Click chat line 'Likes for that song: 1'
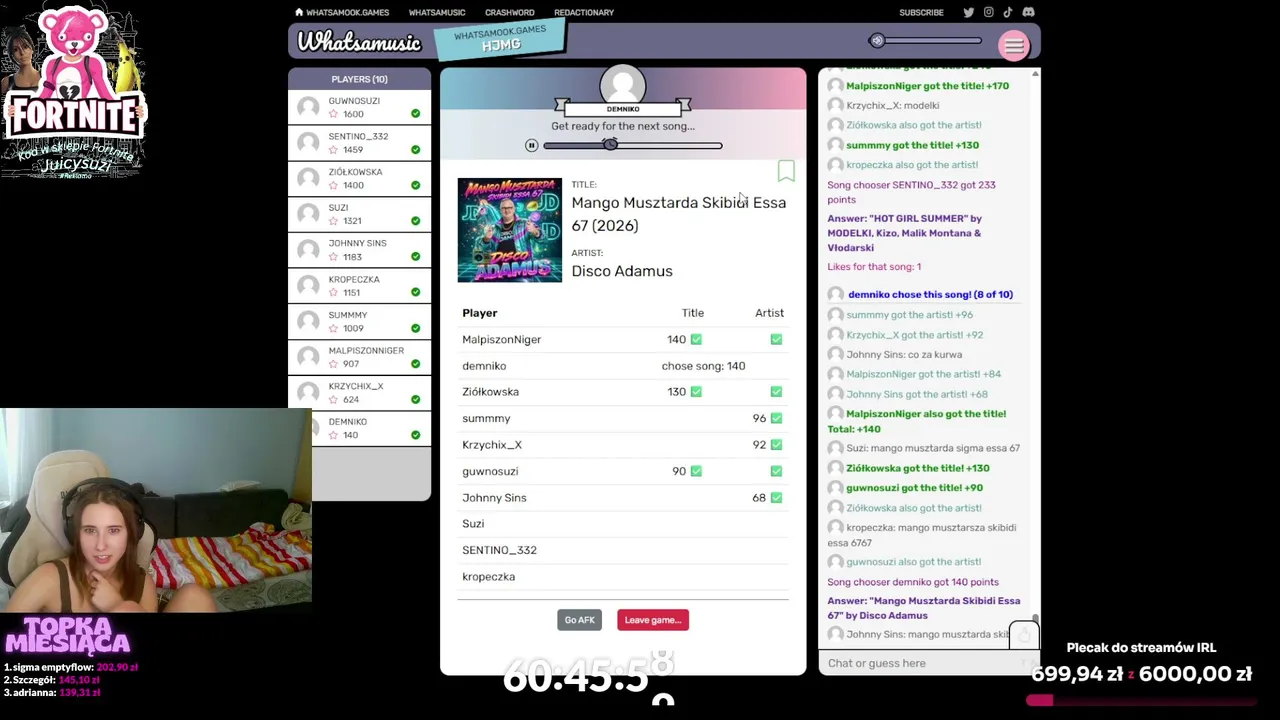This screenshot has height=720, width=1280. coord(874,267)
